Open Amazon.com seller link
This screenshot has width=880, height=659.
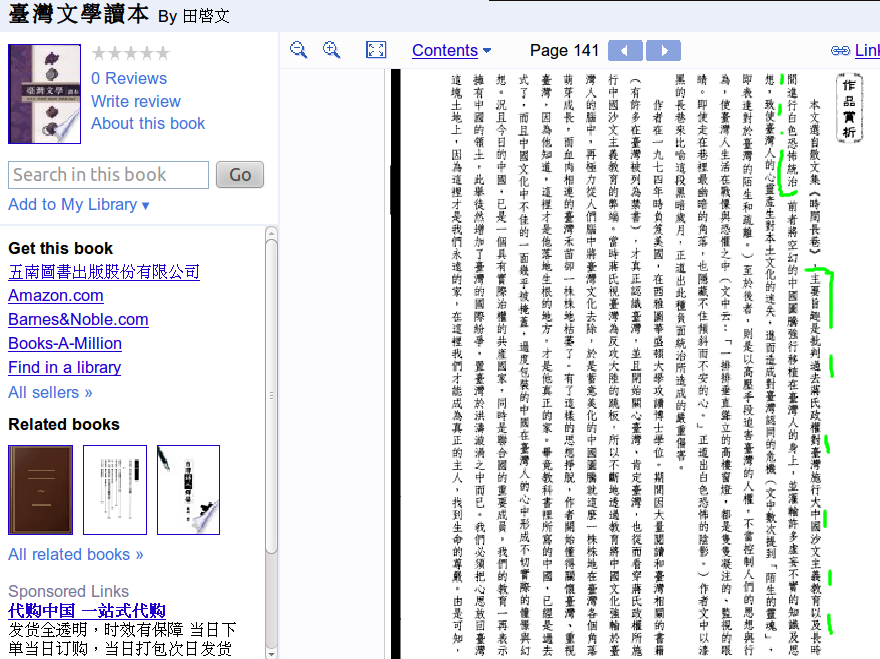click(56, 295)
